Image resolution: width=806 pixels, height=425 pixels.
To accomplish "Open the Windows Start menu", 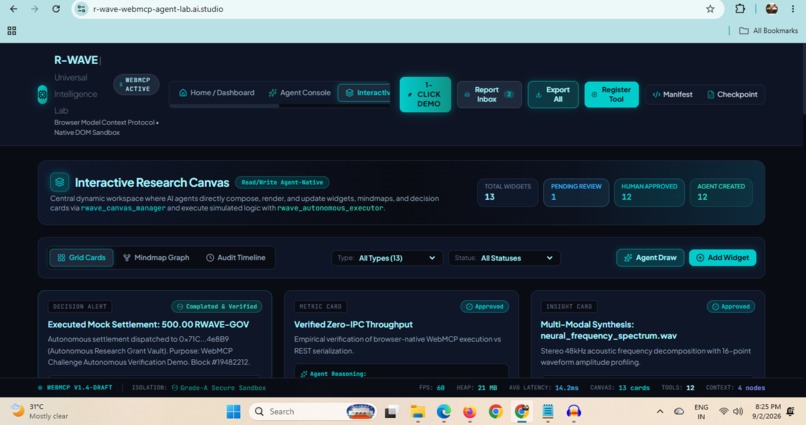I will tap(233, 411).
